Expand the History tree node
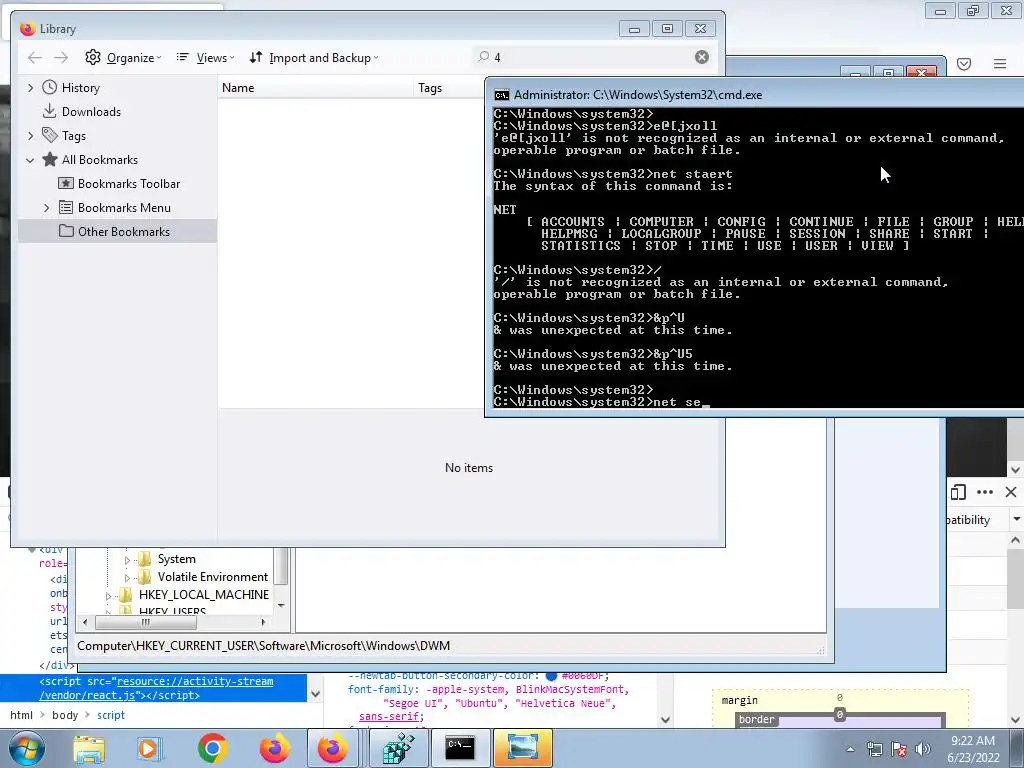1024x768 pixels. [x=30, y=88]
